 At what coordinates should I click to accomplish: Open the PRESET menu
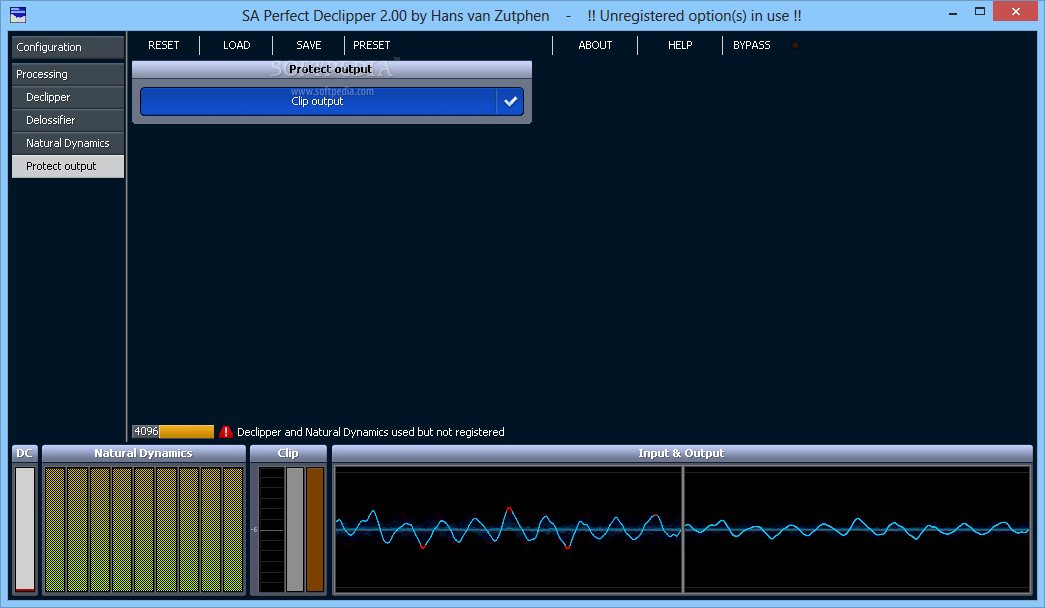372,45
